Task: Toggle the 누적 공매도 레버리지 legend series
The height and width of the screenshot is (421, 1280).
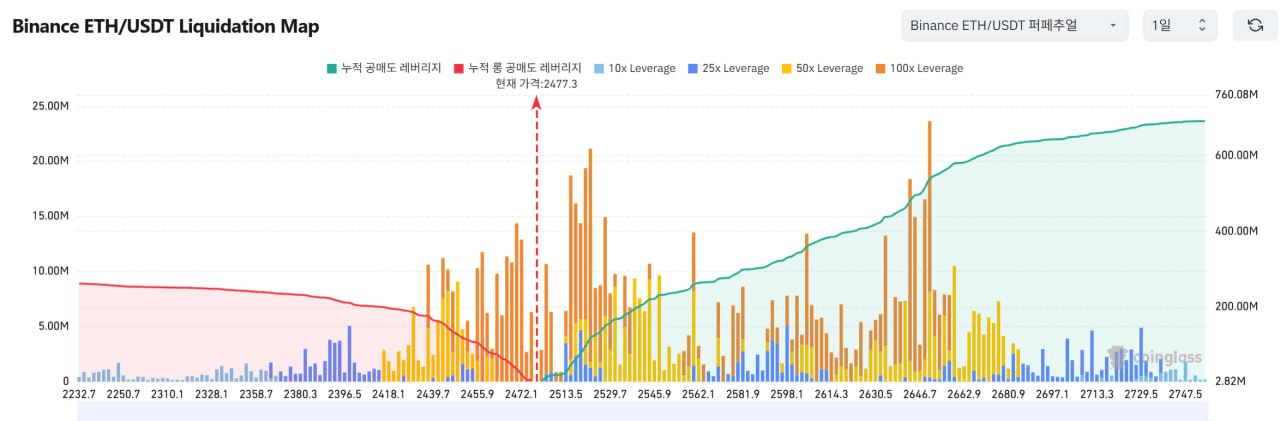Action: pyautogui.click(x=383, y=68)
